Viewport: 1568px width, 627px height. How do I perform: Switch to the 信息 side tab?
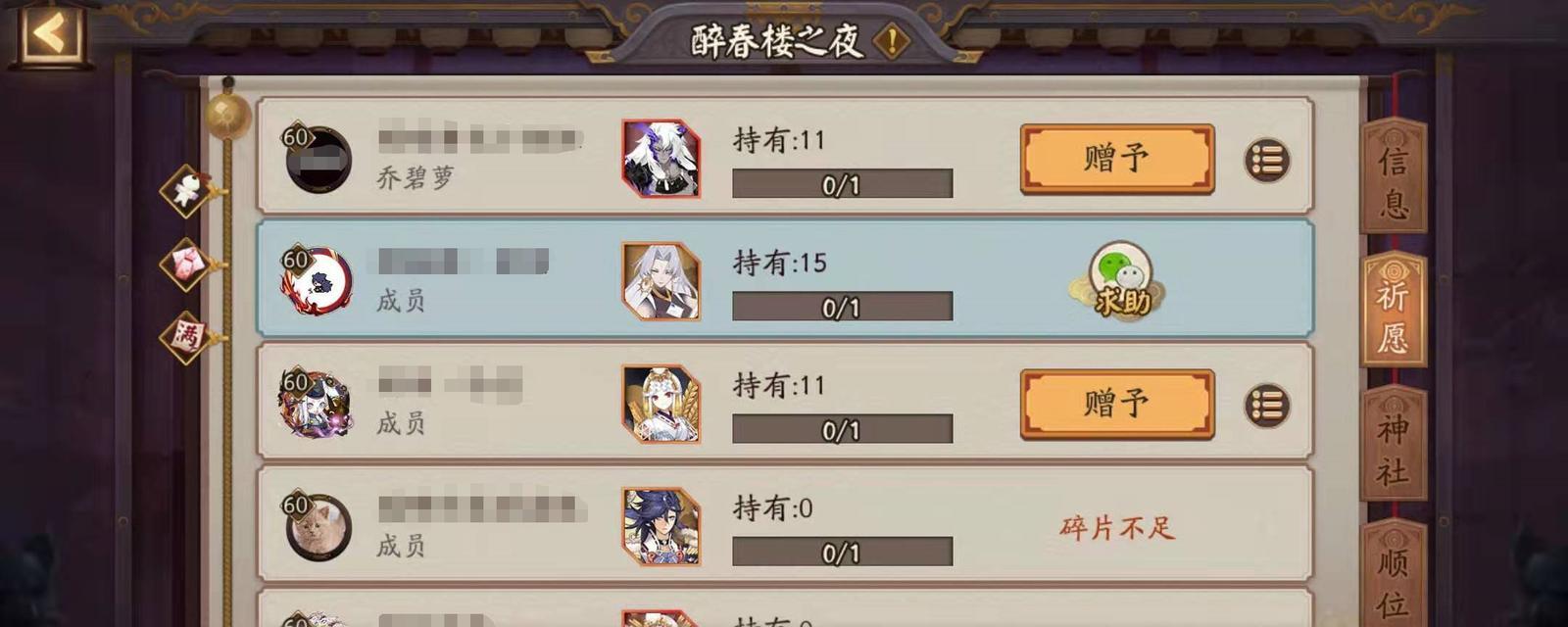pyautogui.click(x=1393, y=176)
